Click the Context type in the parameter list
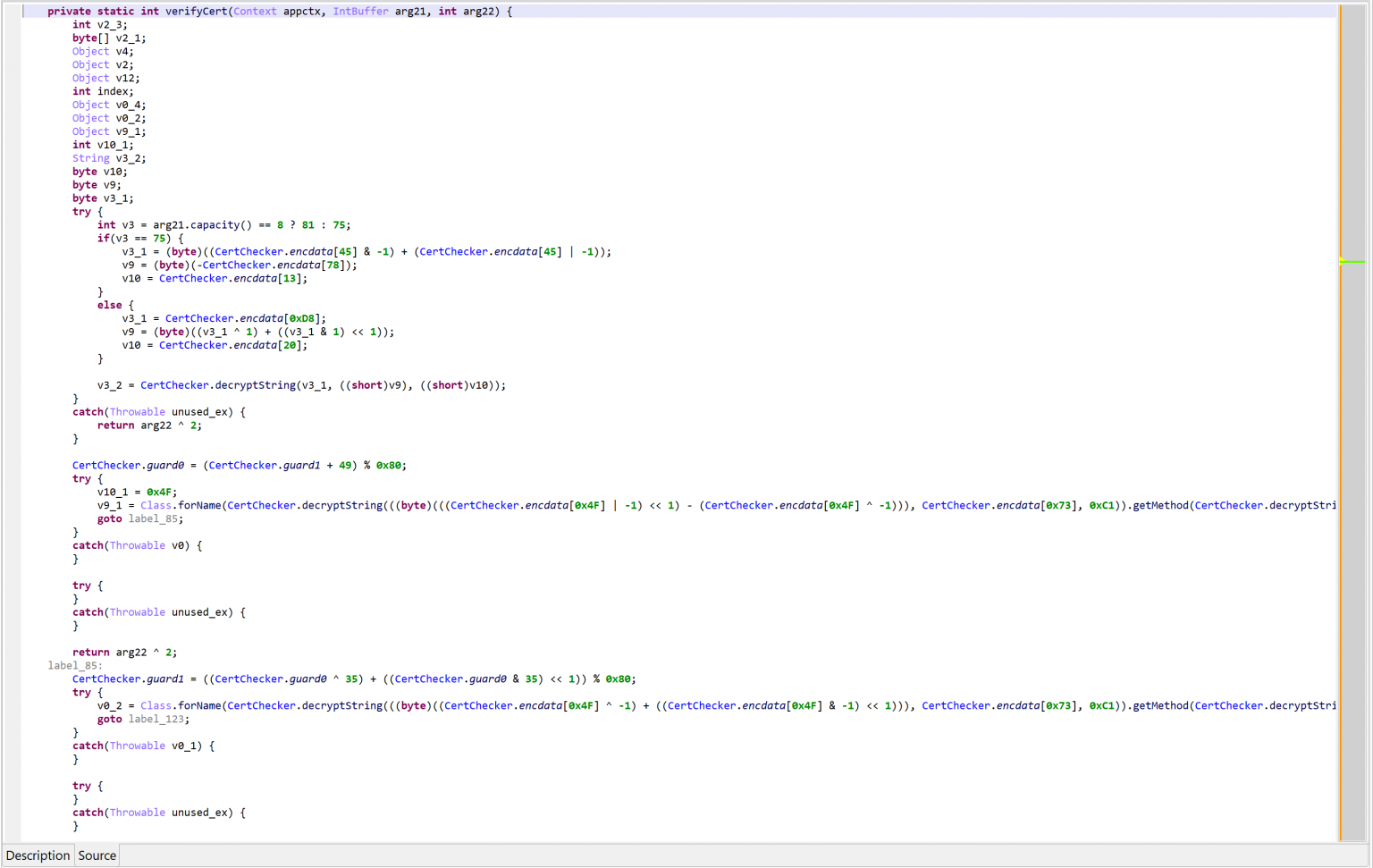This screenshot has width=1373, height=868. 254,11
